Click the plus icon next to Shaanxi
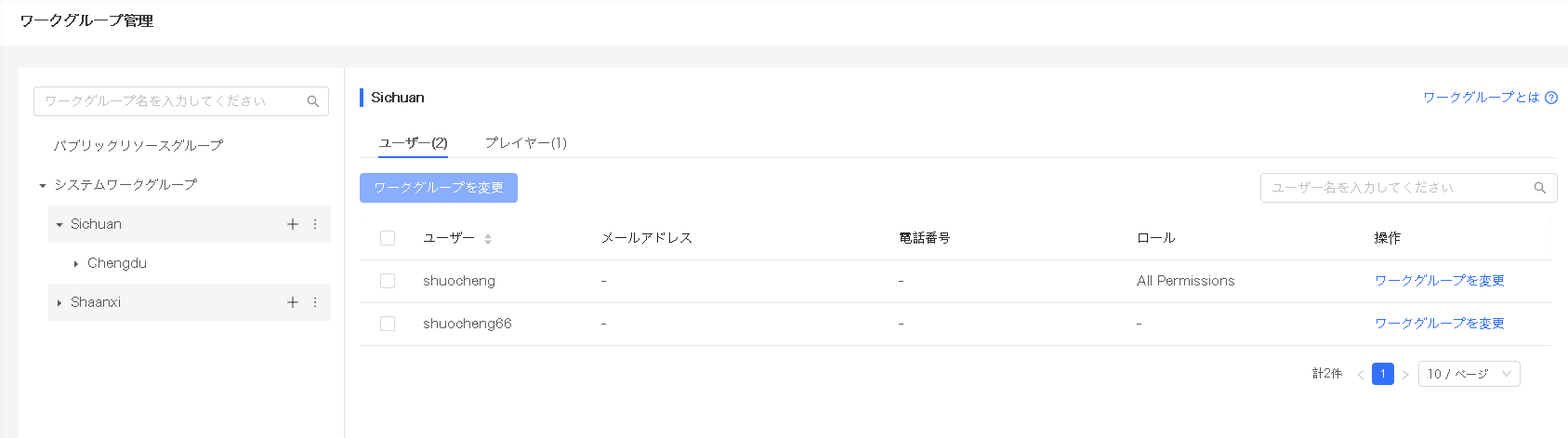 (293, 302)
